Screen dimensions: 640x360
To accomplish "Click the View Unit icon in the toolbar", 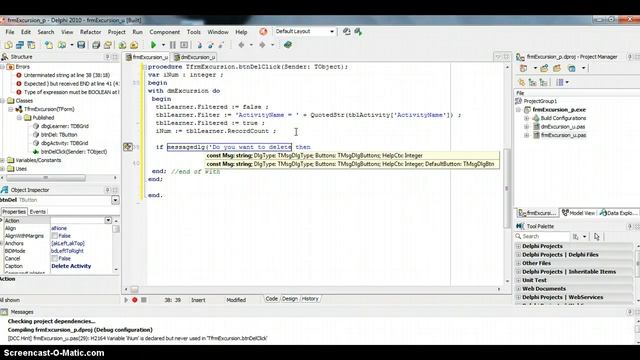I will pyautogui.click(x=20, y=45).
